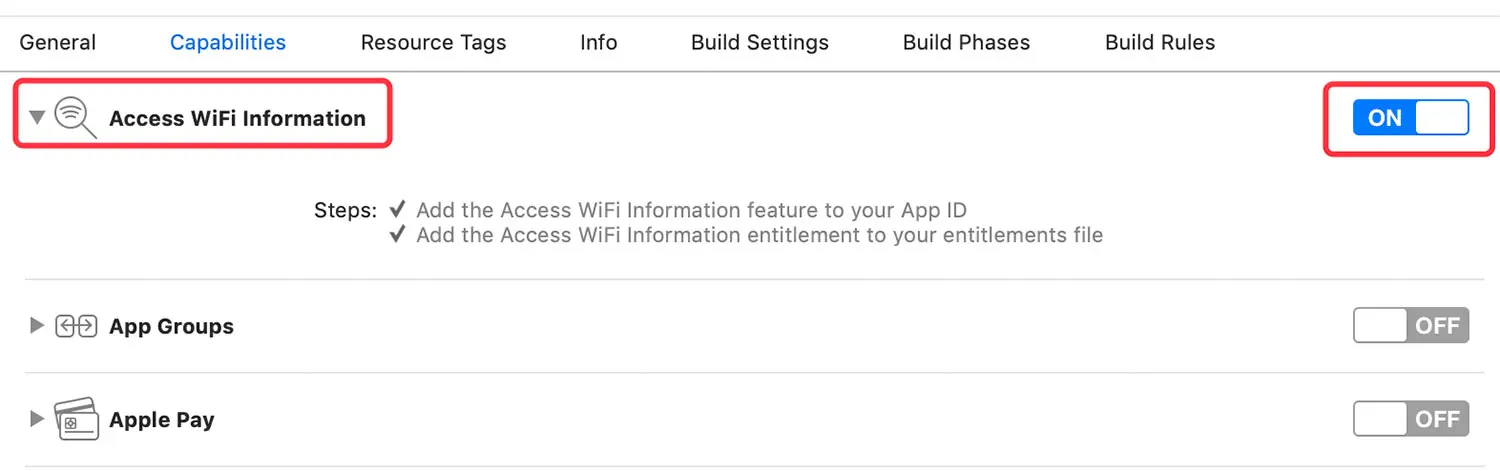The width and height of the screenshot is (1500, 471).
Task: Click the Access WiFi Information magnifier icon
Action: (x=75, y=118)
